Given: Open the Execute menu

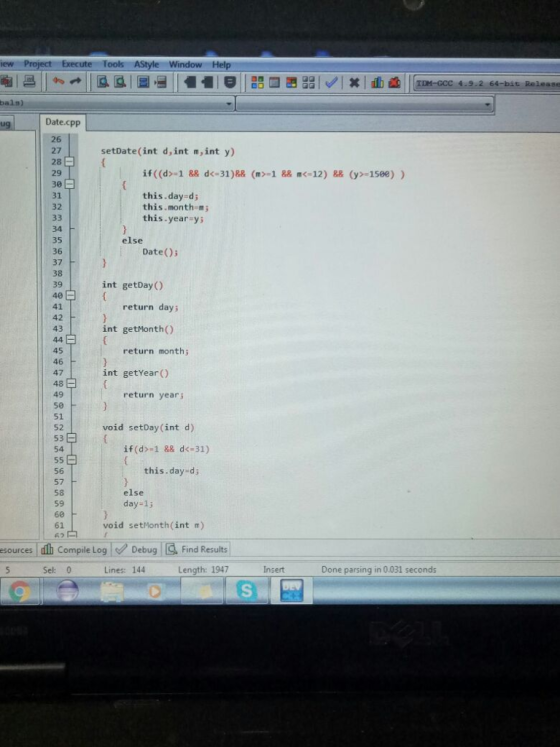Looking at the screenshot, I should 77,64.
